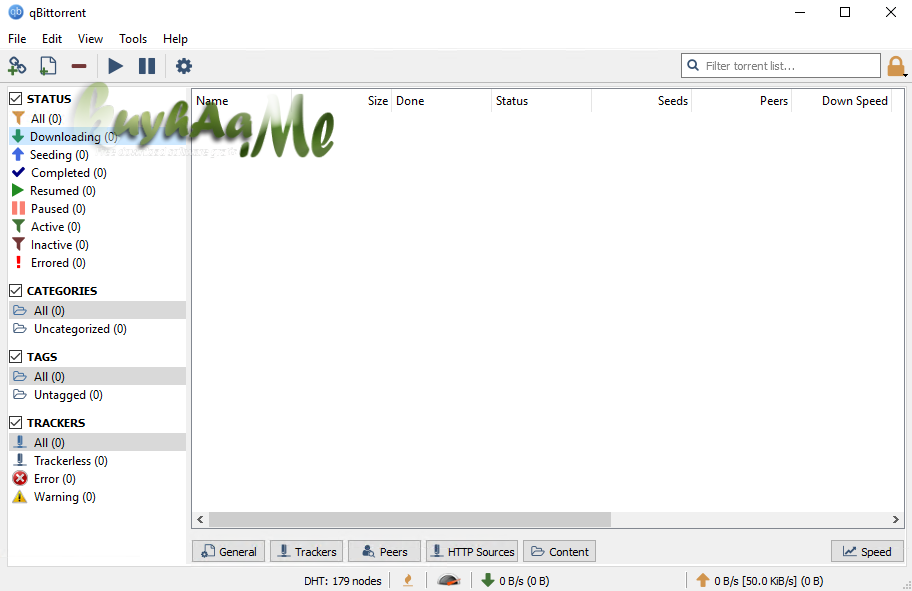Select the Completed (0) filter

98,173
